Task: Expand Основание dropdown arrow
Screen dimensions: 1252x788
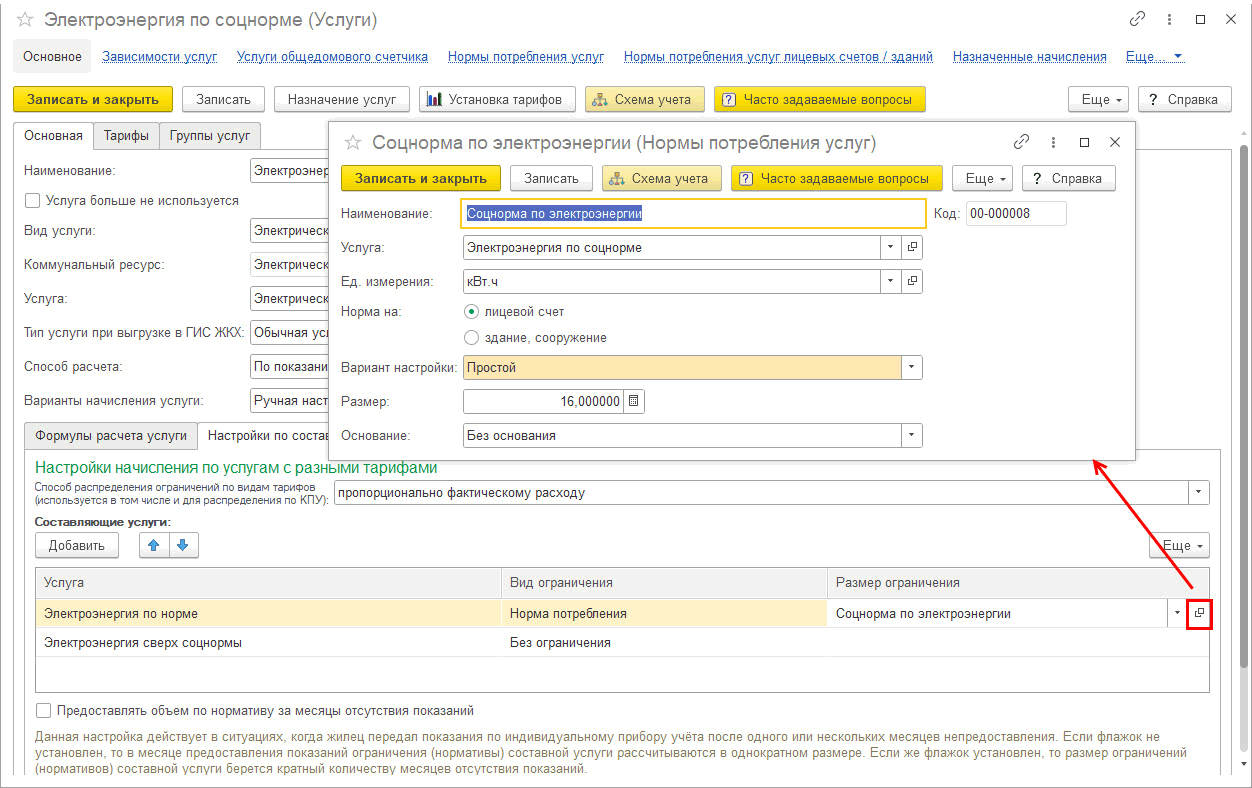Action: click(x=912, y=436)
